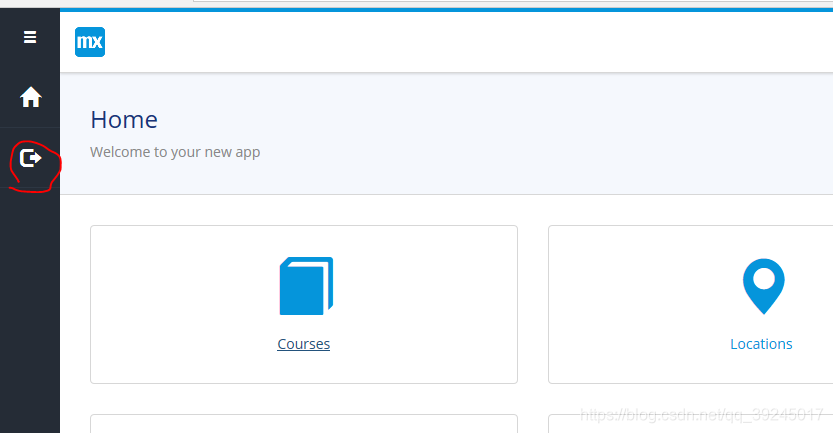This screenshot has width=833, height=433.
Task: Select the 'Welcome to your new app' subtitle
Action: tap(175, 152)
